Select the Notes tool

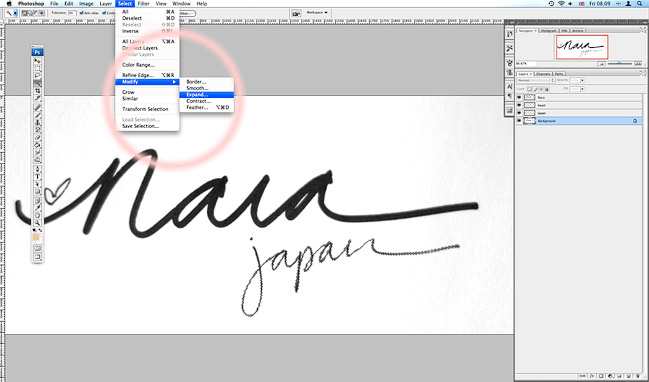click(x=37, y=201)
